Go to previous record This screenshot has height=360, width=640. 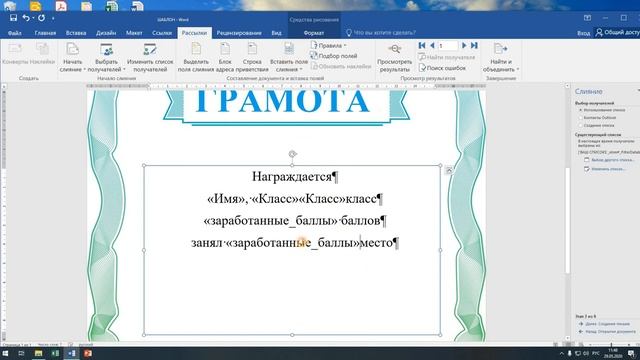(432, 45)
